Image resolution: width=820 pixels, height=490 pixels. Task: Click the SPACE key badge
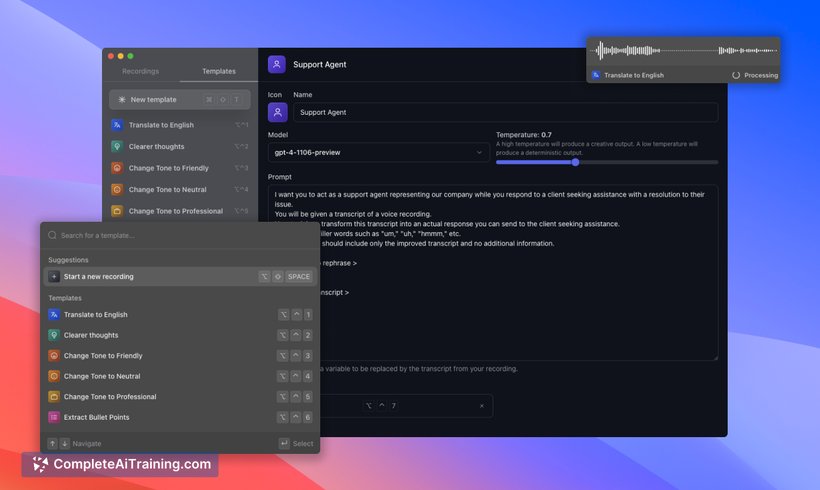[x=299, y=277]
